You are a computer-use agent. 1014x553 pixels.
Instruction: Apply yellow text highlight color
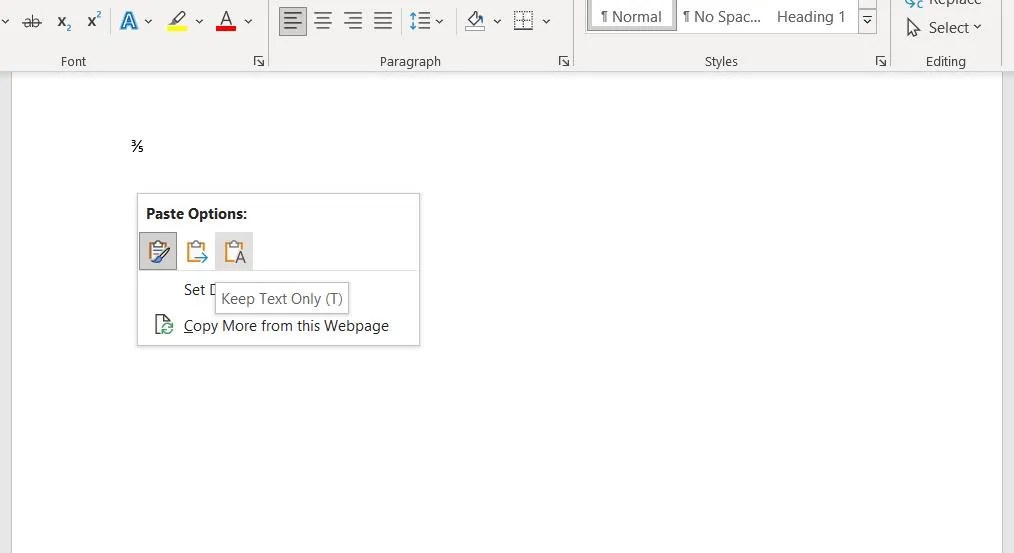[177, 21]
